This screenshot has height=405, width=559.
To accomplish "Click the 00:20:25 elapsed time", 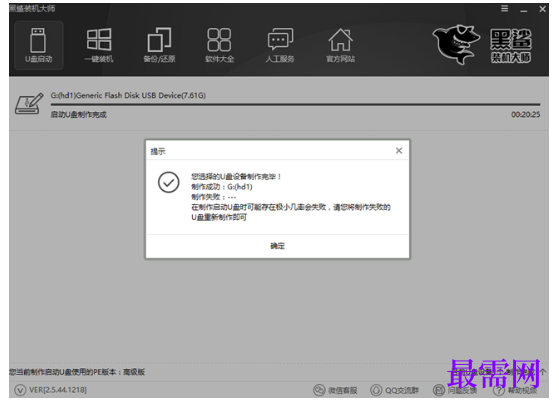I will (x=525, y=114).
